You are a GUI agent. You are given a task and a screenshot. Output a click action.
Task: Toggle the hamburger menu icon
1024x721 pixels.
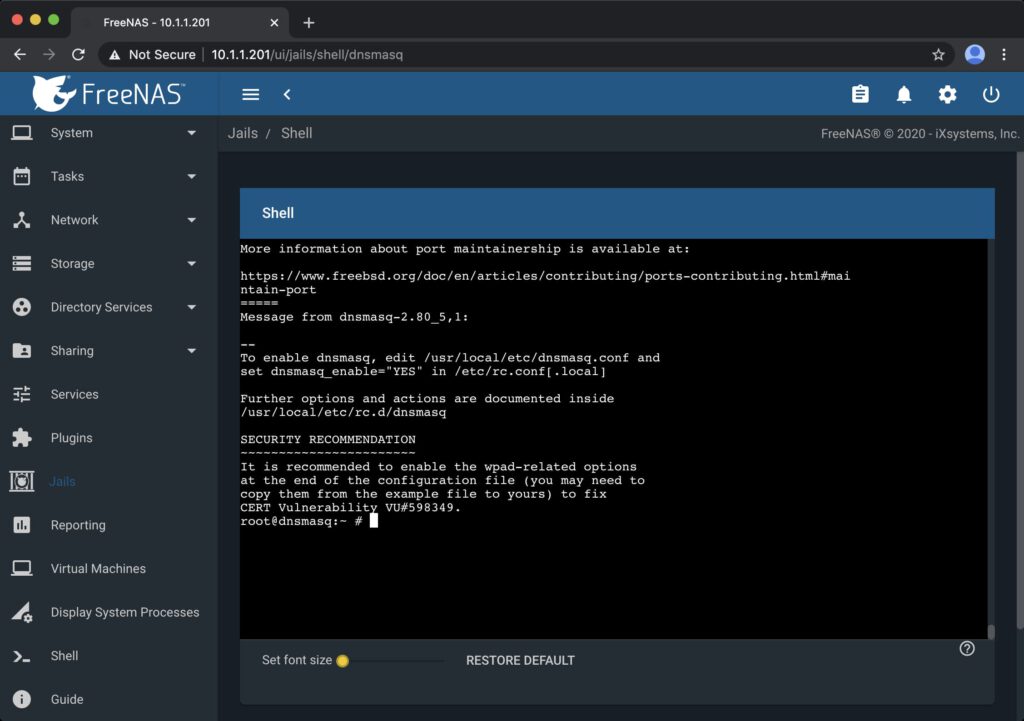coord(251,95)
